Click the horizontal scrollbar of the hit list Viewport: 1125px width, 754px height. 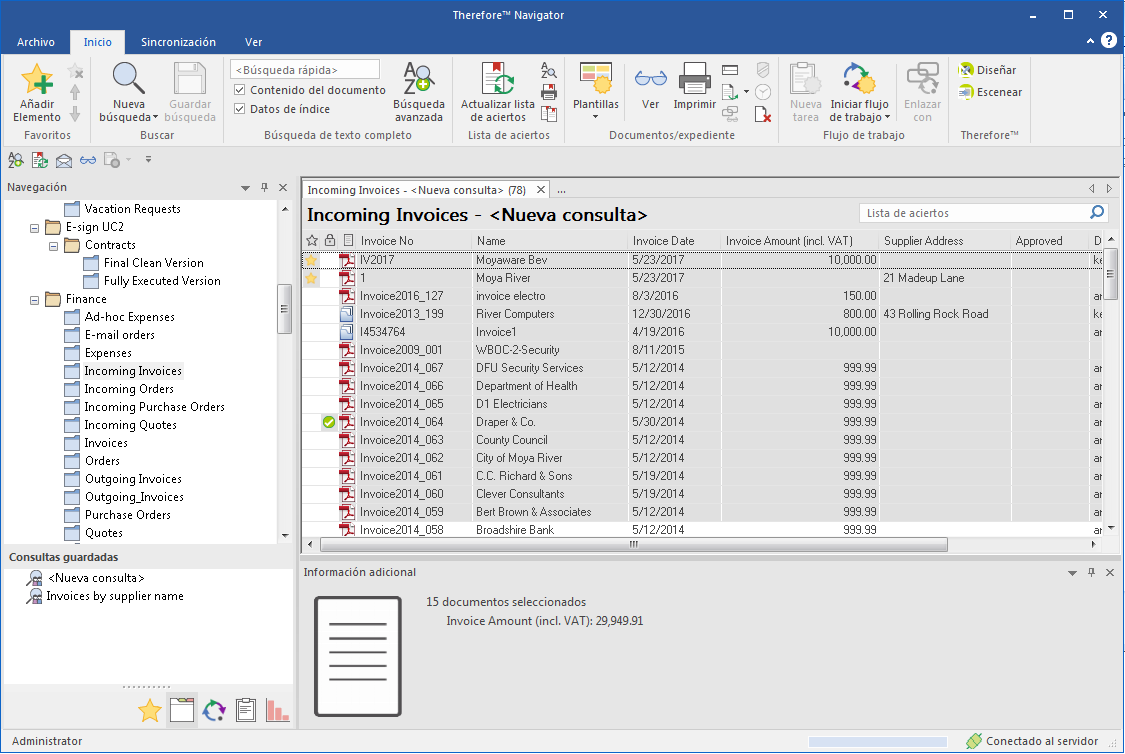click(634, 545)
